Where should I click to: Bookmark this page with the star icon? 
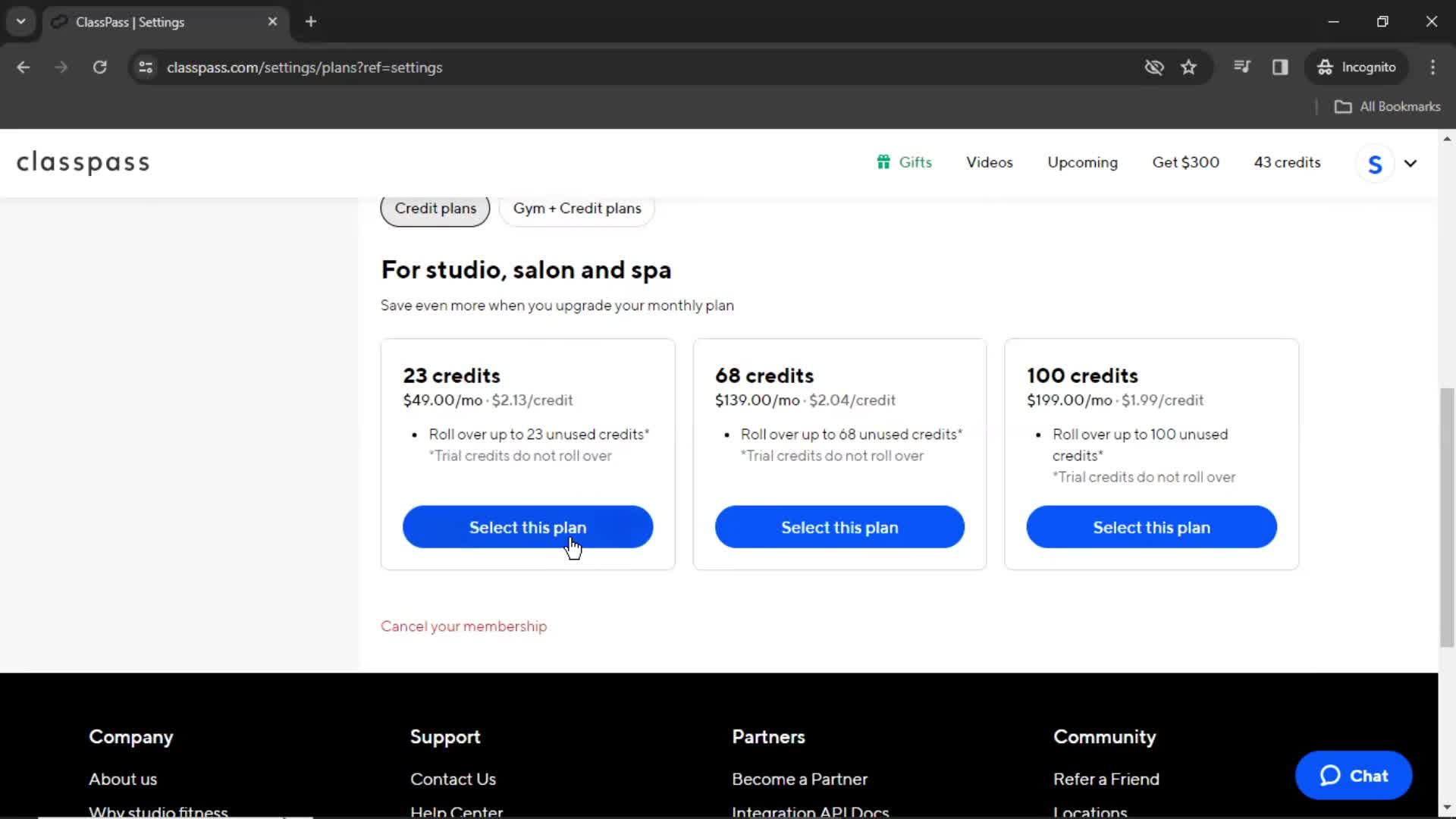coord(1188,67)
